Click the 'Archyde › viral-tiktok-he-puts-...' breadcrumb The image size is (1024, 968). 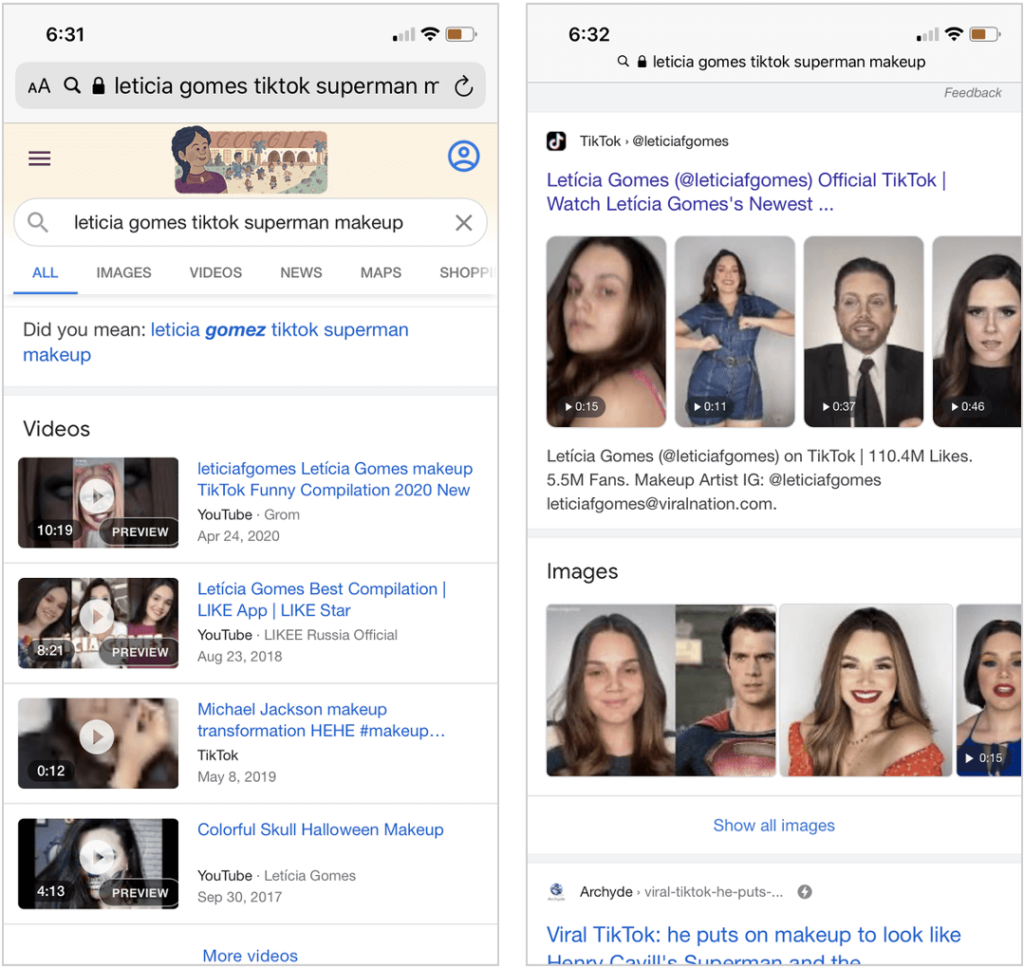pyautogui.click(x=681, y=892)
